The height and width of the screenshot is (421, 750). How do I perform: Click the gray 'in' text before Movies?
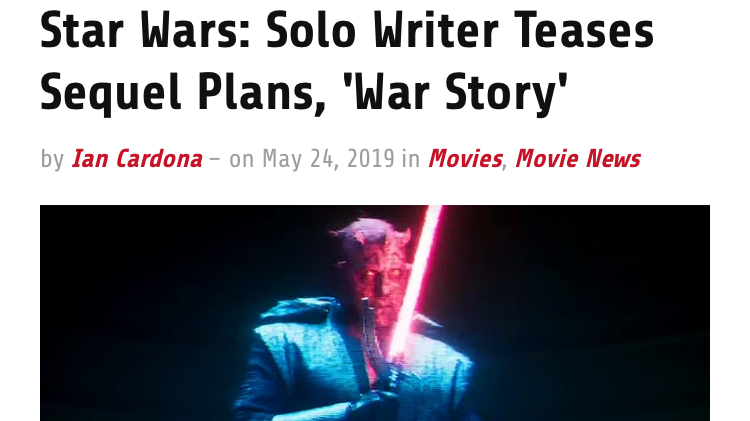(411, 159)
